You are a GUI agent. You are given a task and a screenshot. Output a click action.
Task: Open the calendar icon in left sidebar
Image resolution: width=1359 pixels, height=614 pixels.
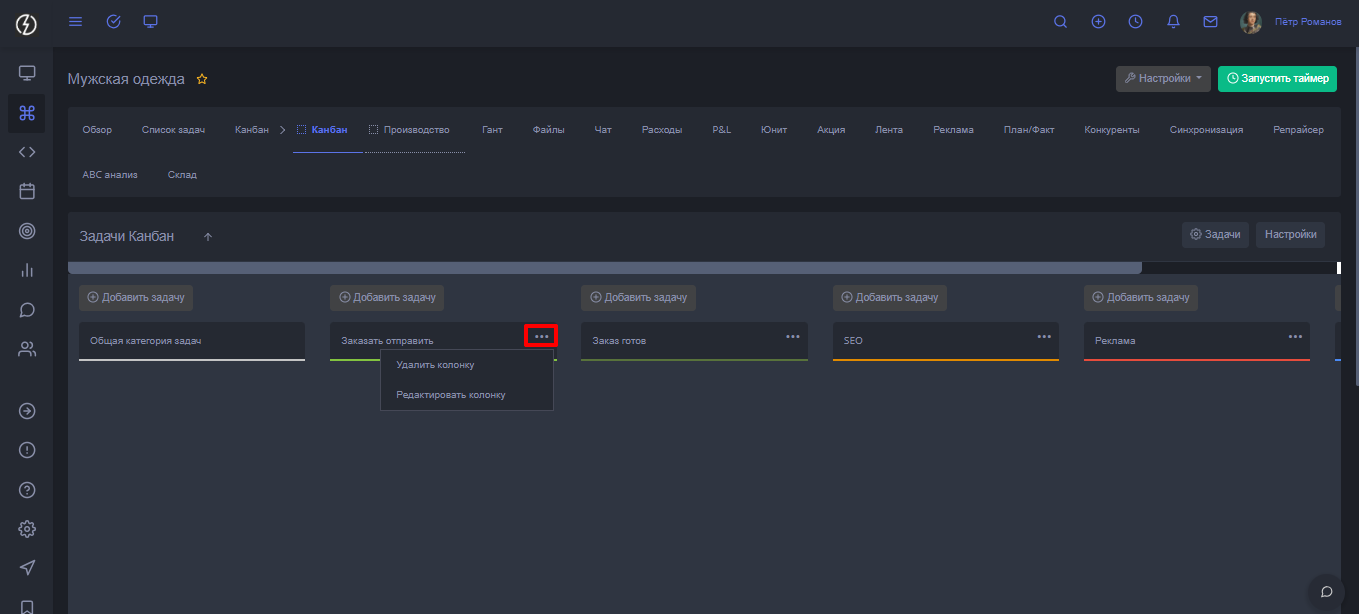27,190
